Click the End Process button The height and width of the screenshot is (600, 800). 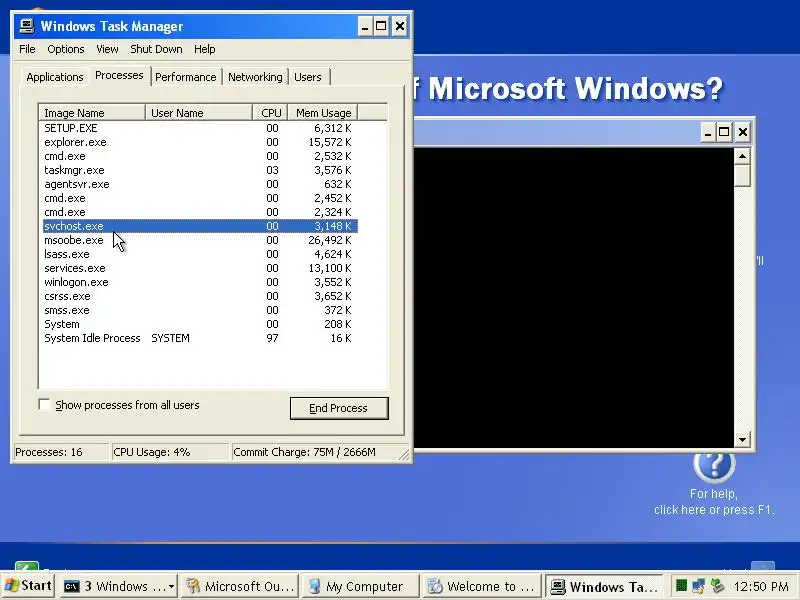point(339,408)
